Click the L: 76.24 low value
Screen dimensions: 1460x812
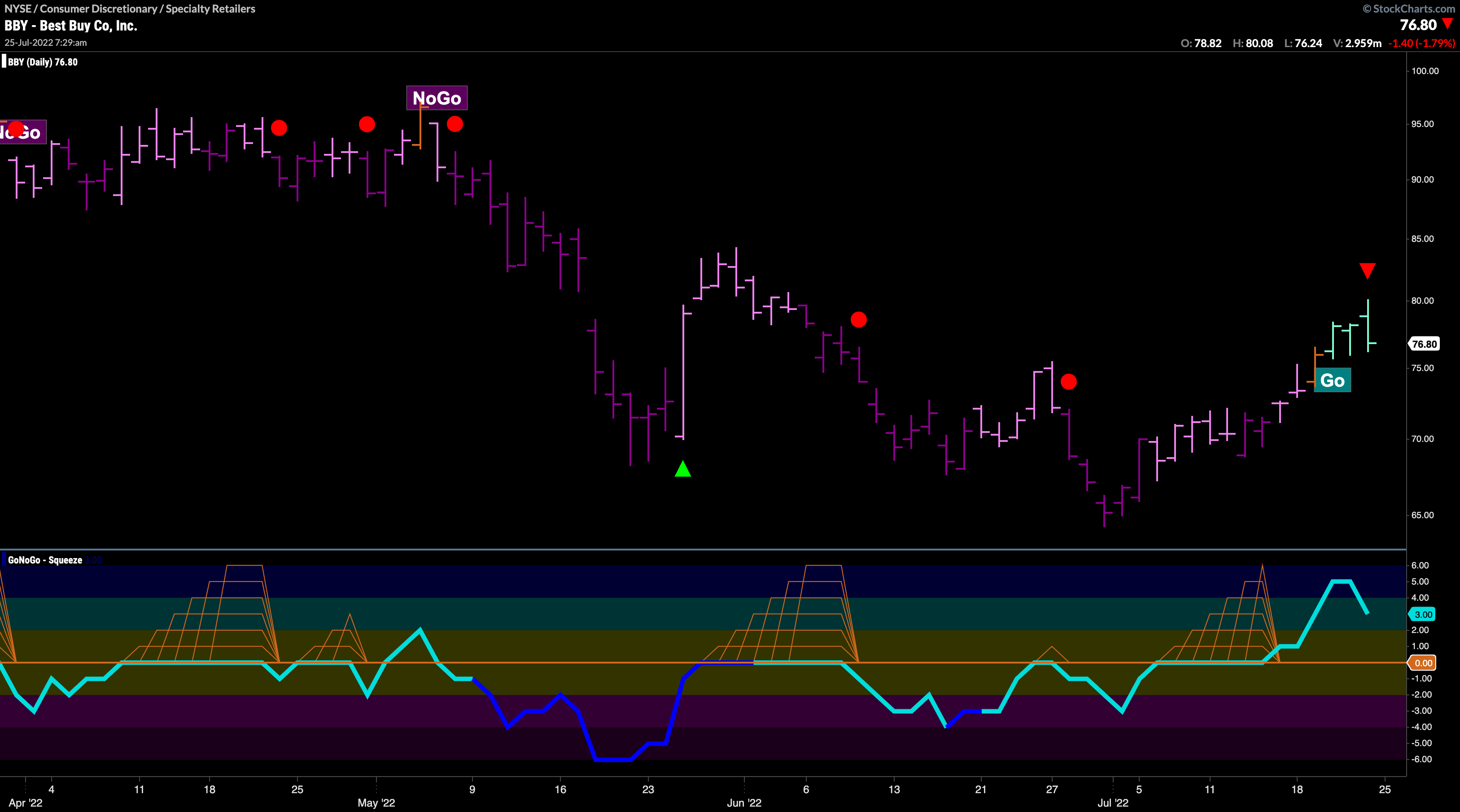pos(1303,43)
